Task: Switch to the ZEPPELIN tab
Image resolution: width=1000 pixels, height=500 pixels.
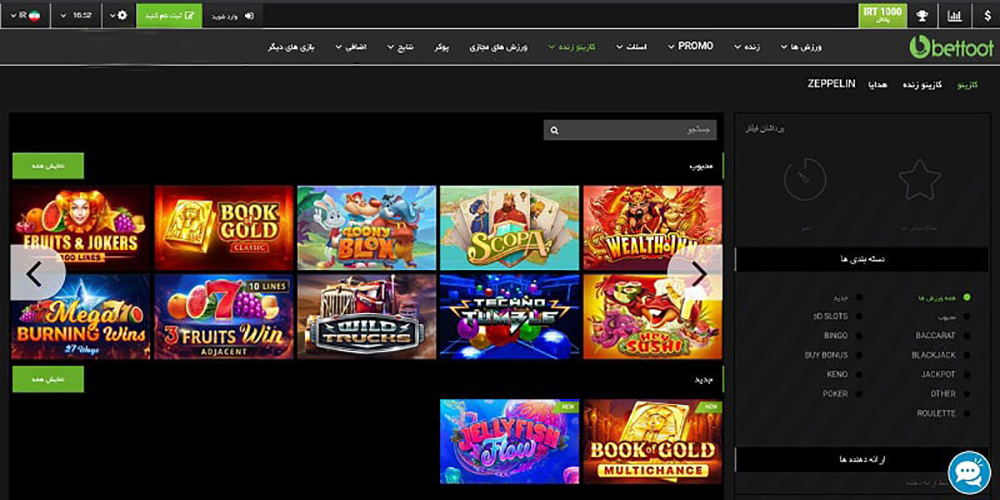Action: pos(831,84)
